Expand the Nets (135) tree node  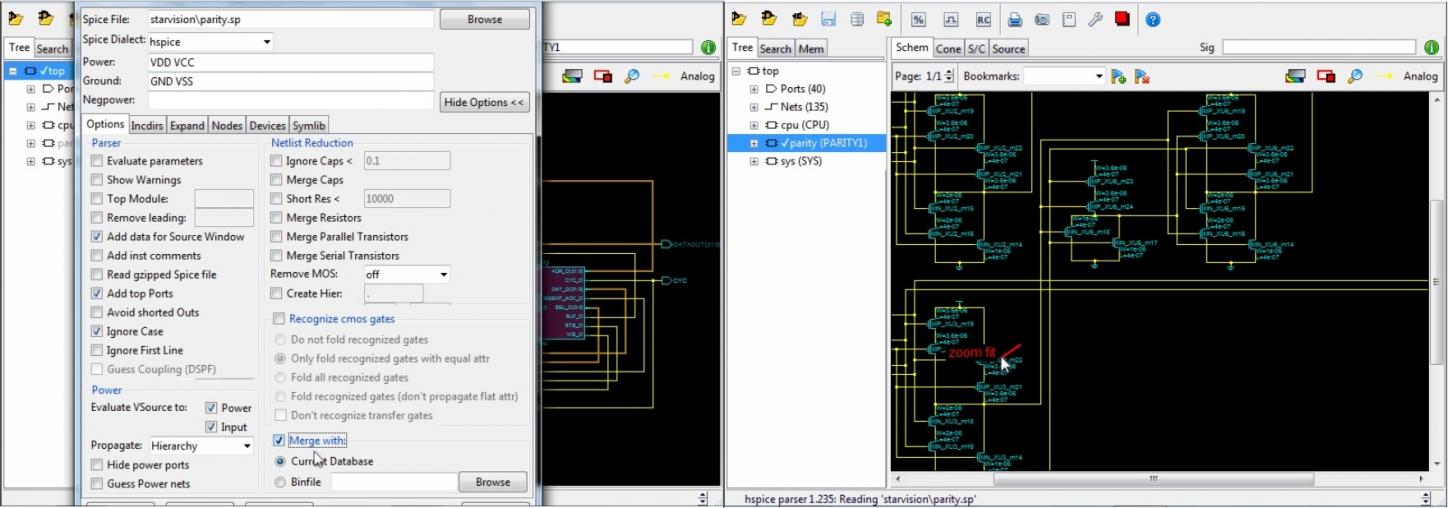[754, 107]
